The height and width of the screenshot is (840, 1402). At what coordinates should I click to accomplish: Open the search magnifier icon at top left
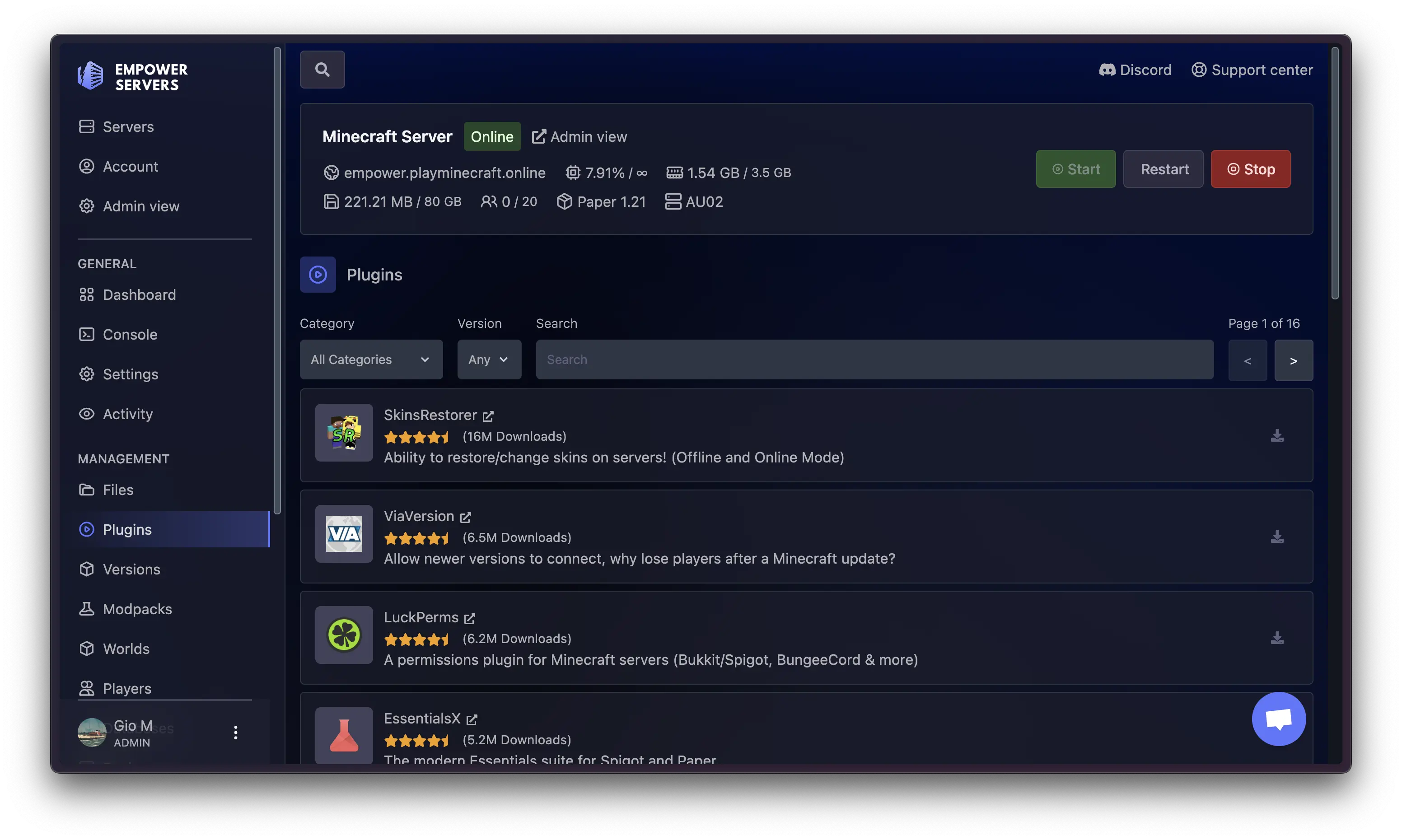(322, 69)
